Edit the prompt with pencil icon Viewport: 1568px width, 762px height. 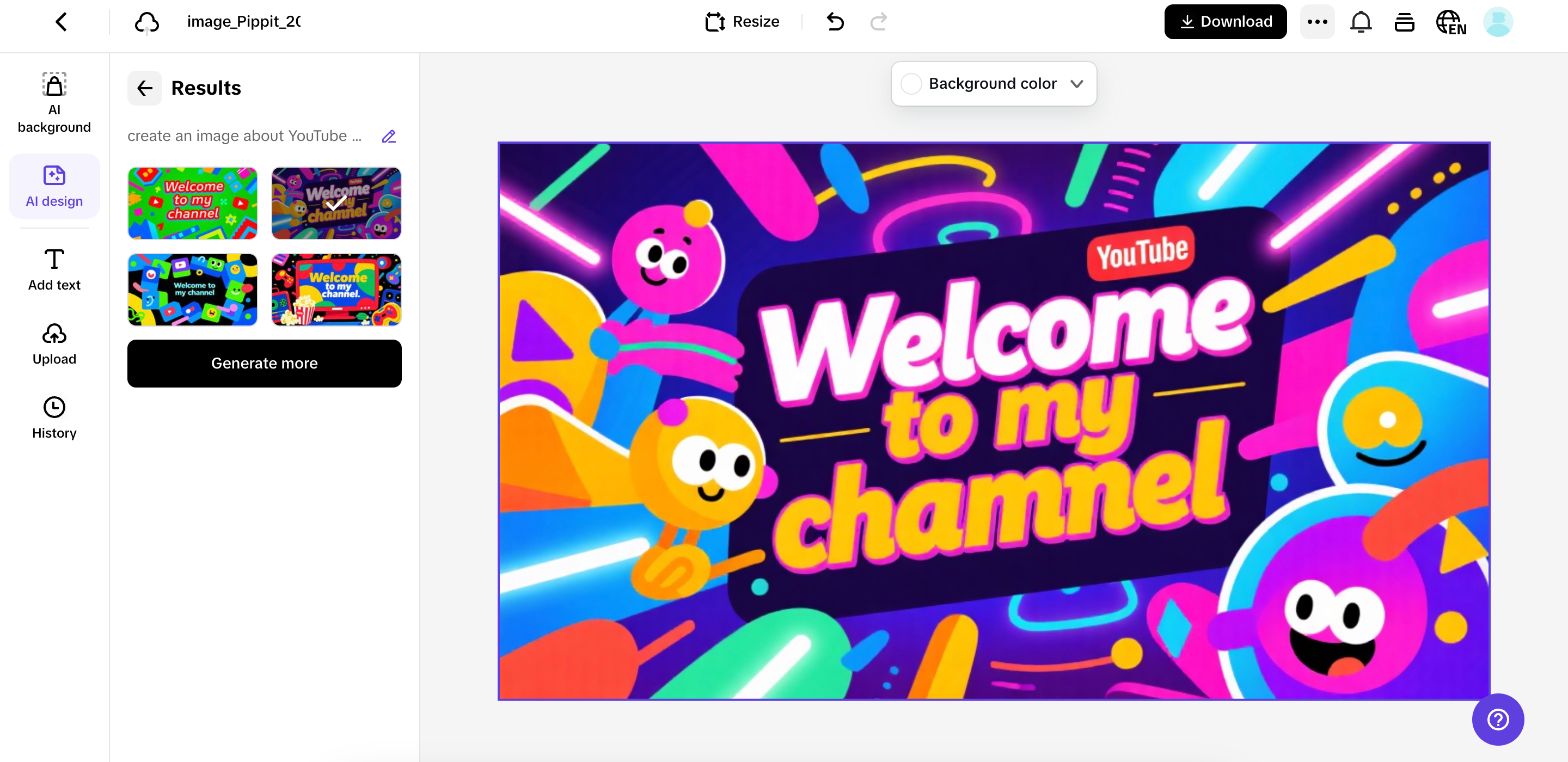coord(388,136)
